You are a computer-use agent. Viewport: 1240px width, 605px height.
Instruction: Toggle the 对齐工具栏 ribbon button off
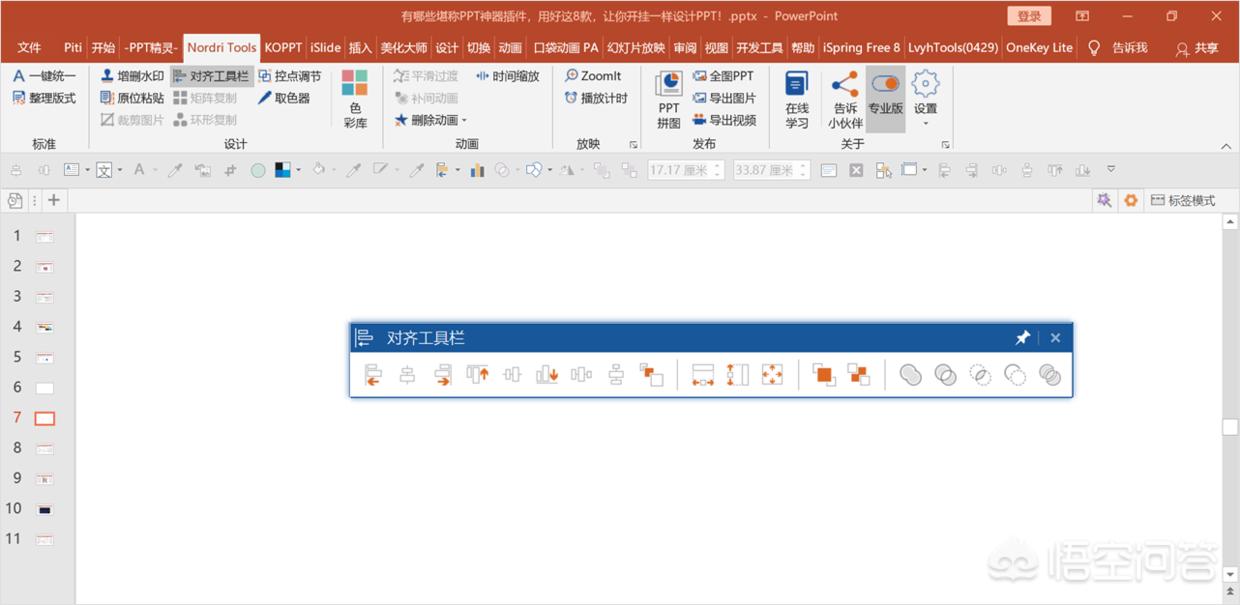213,75
